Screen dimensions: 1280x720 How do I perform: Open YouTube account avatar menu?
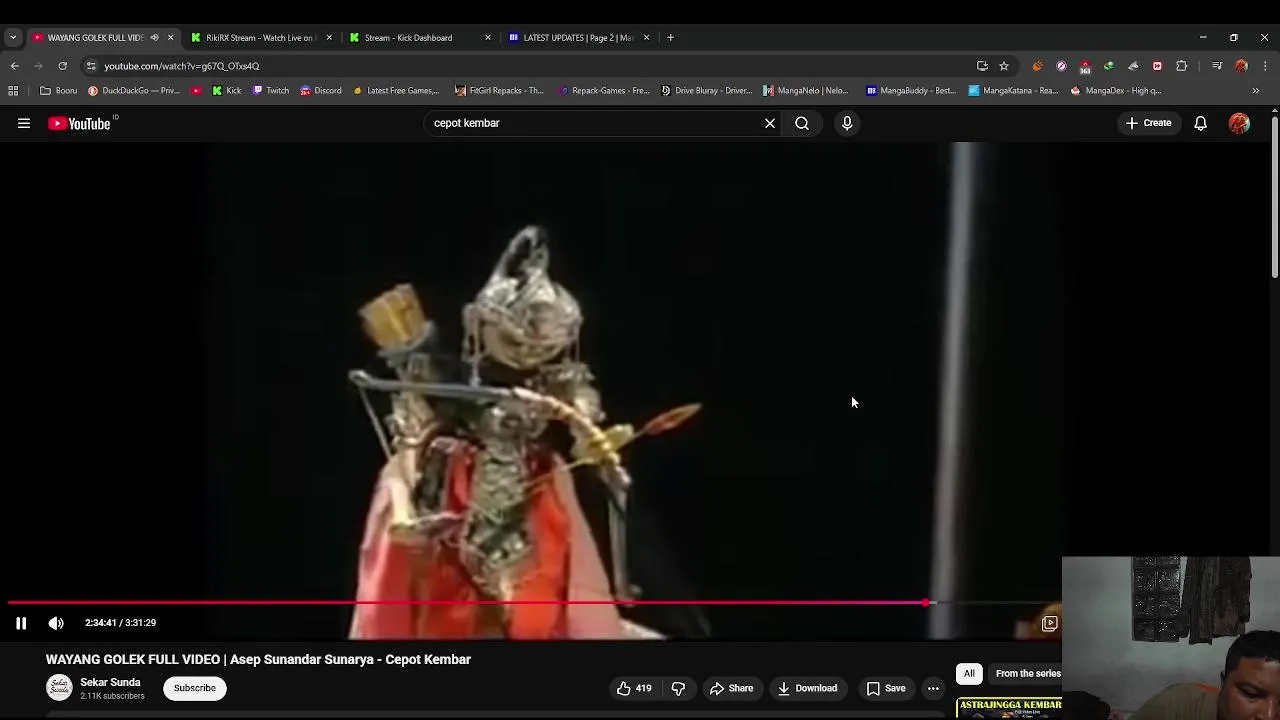pyautogui.click(x=1239, y=123)
